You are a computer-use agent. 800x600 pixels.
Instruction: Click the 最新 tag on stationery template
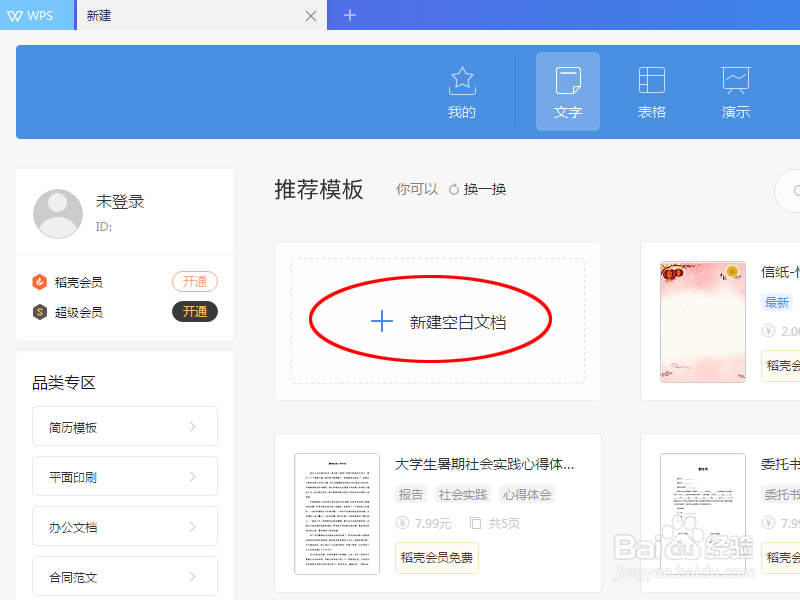pyautogui.click(x=777, y=303)
